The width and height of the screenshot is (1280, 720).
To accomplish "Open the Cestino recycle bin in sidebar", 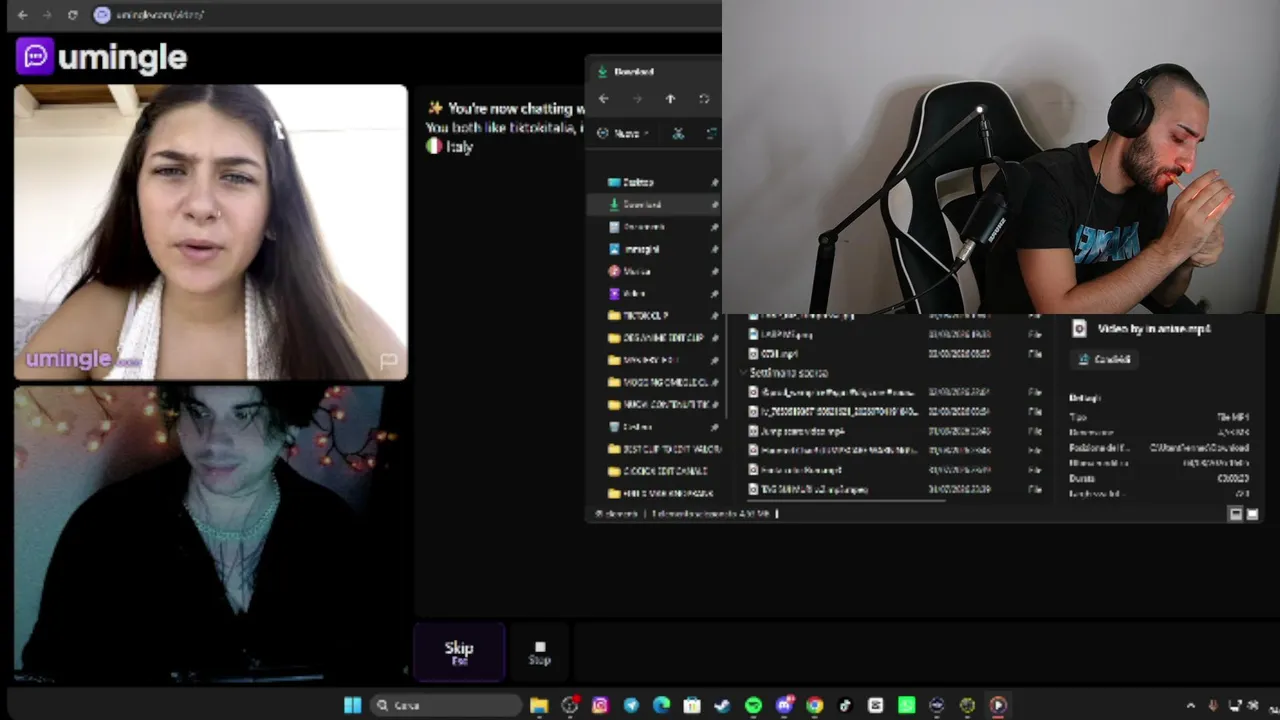I will point(630,427).
